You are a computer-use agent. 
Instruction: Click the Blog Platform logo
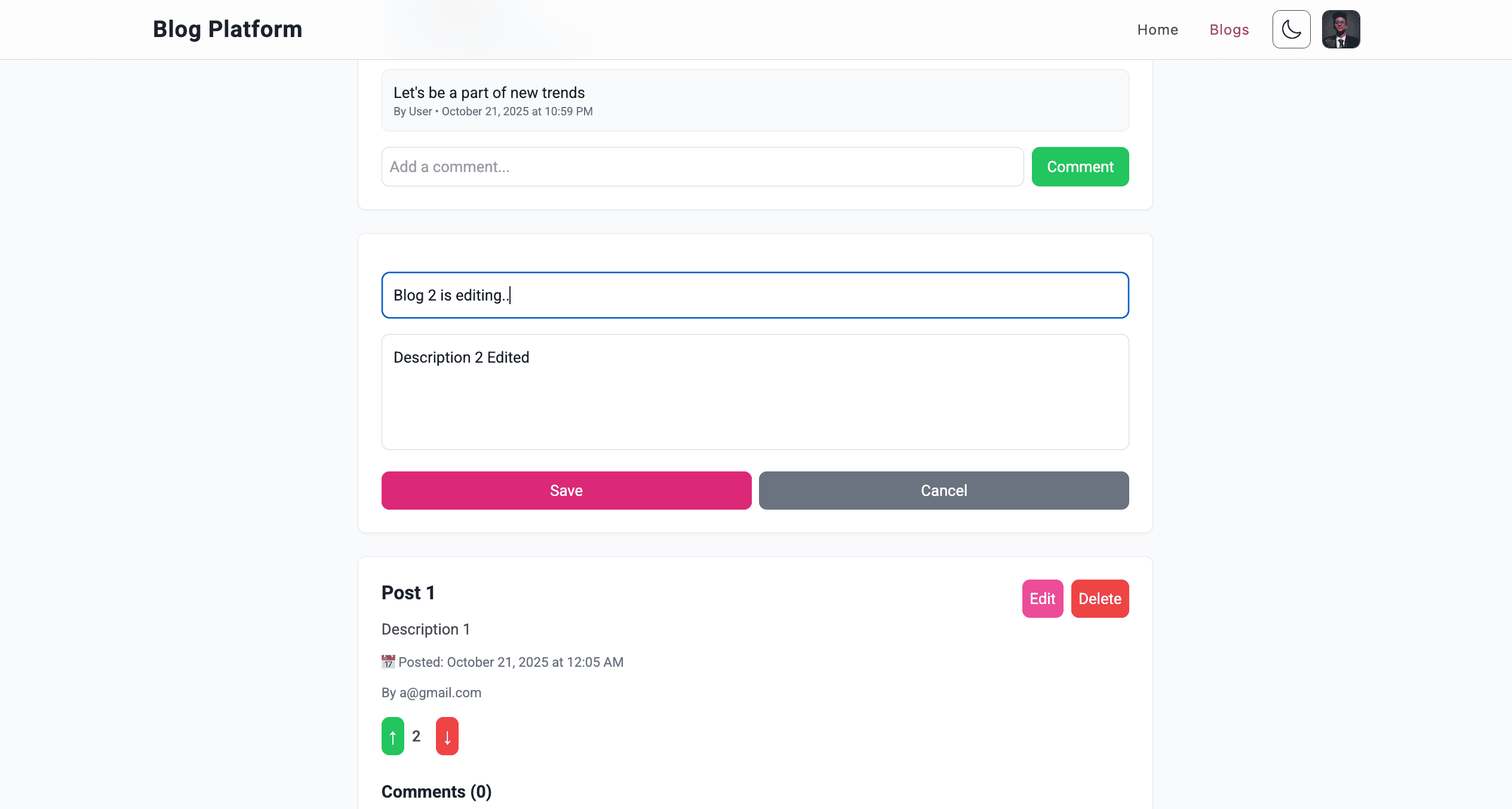click(x=227, y=28)
